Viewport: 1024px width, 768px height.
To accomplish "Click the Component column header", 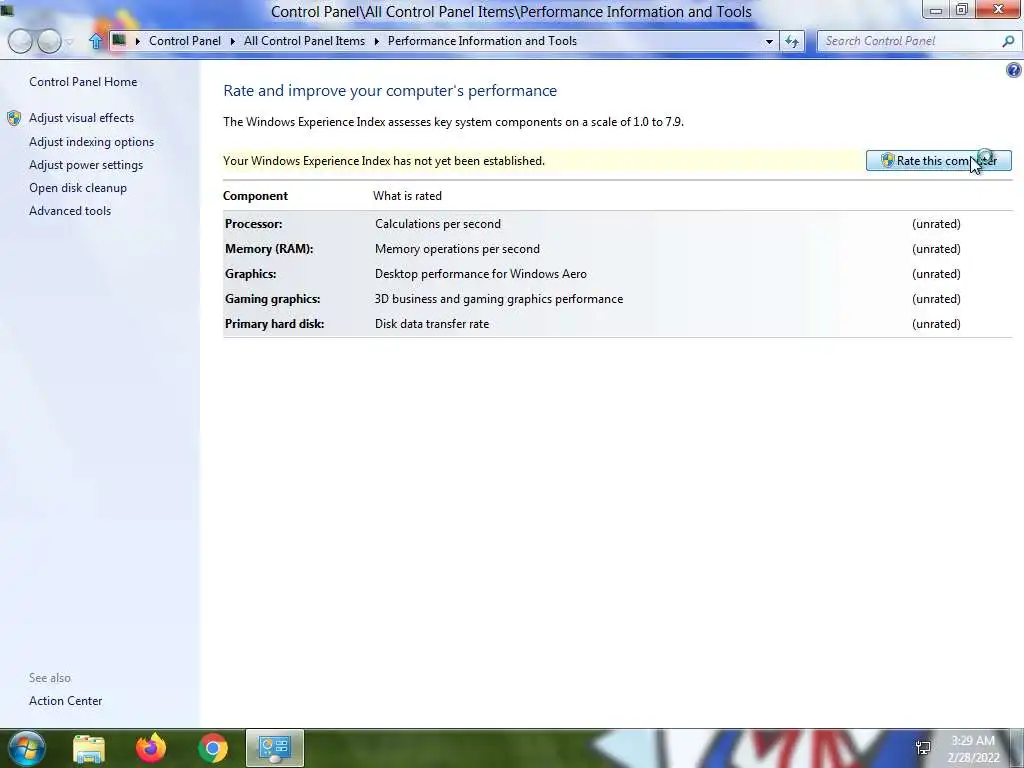I will (x=255, y=196).
